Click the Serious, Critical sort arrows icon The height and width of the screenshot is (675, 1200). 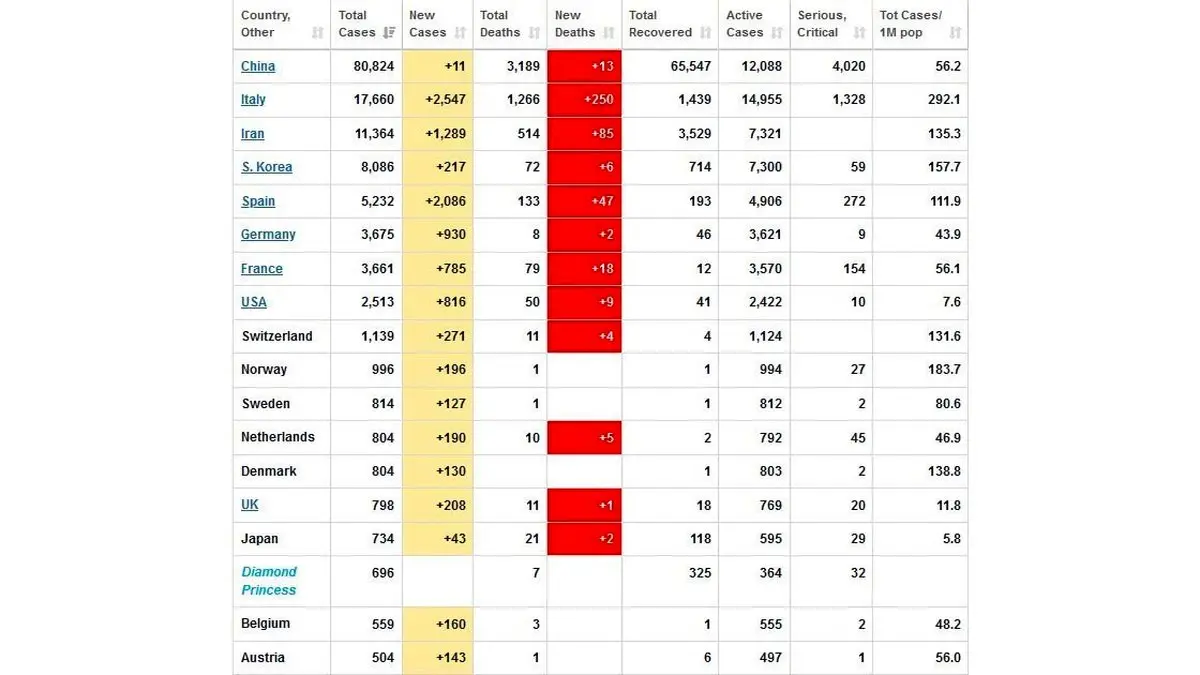coord(859,33)
